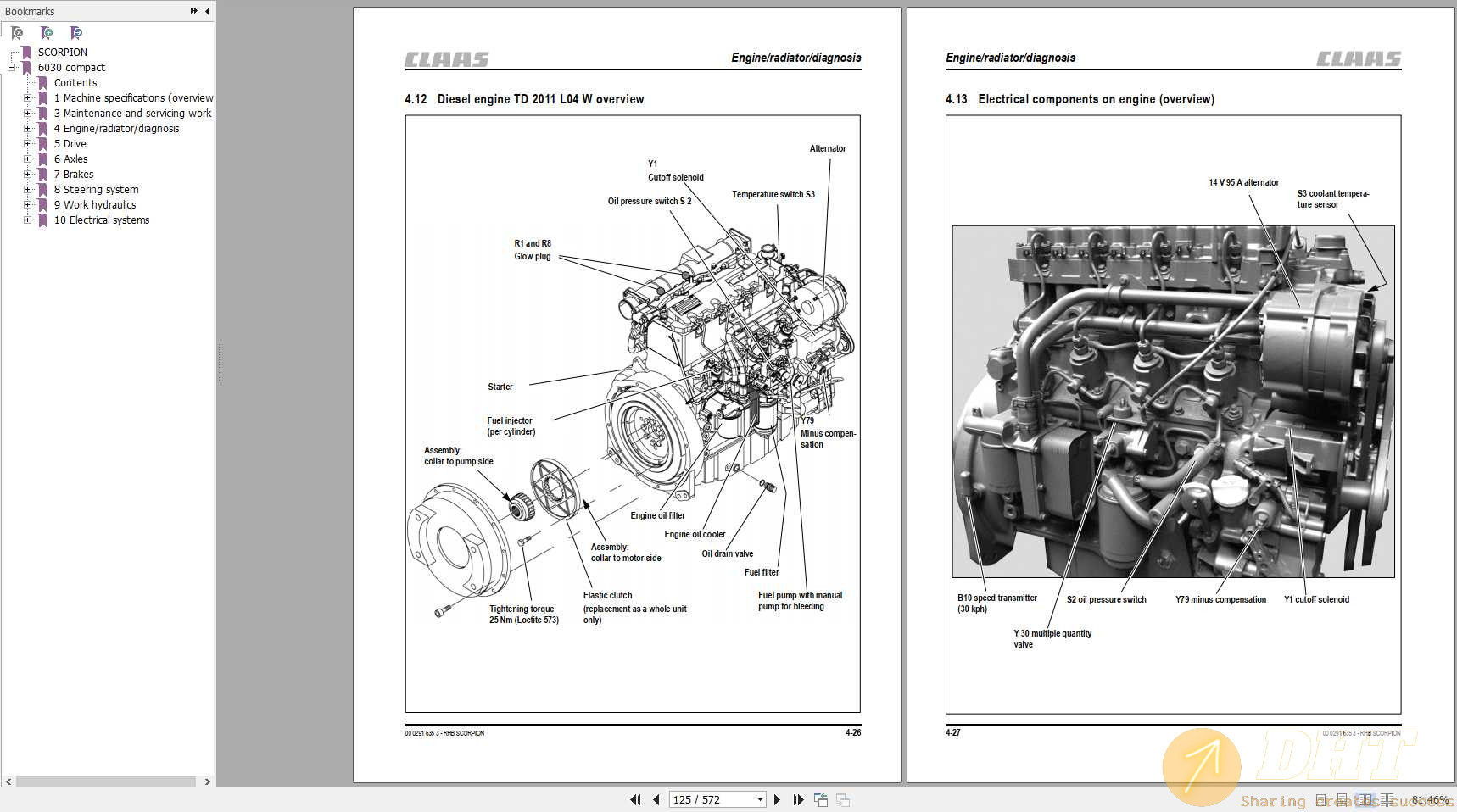Click the bookmarks scrollbar right arrow
The image size is (1457, 812).
point(207,781)
